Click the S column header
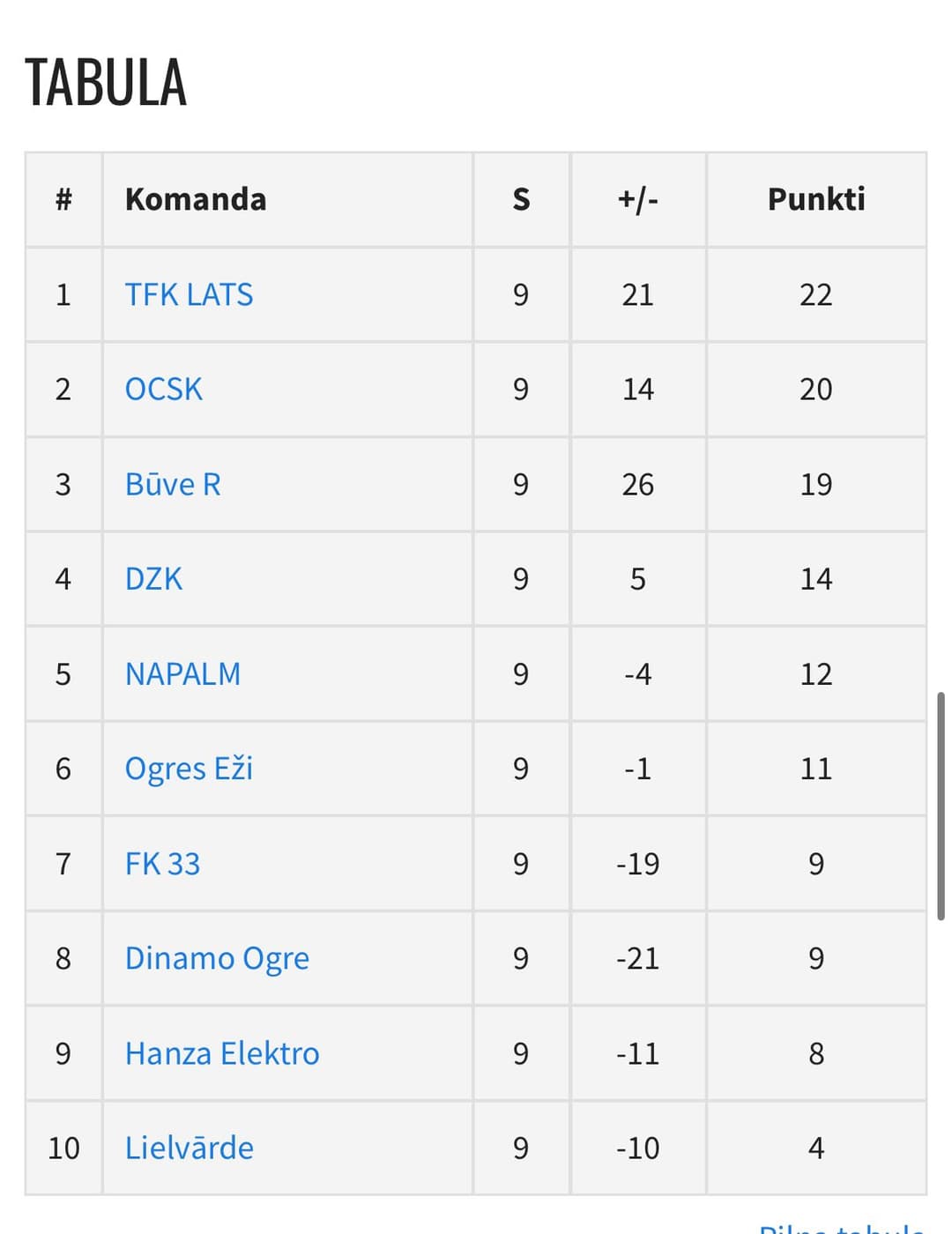952x1234 pixels. pyautogui.click(x=521, y=199)
